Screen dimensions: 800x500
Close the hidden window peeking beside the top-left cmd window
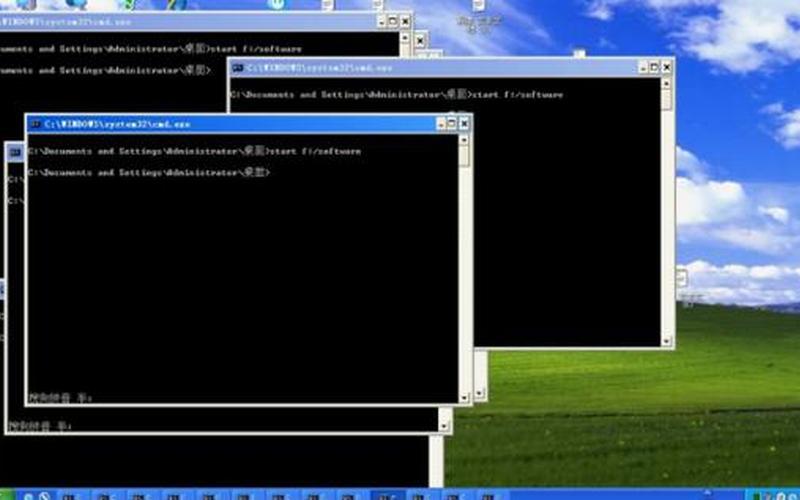[x=420, y=41]
